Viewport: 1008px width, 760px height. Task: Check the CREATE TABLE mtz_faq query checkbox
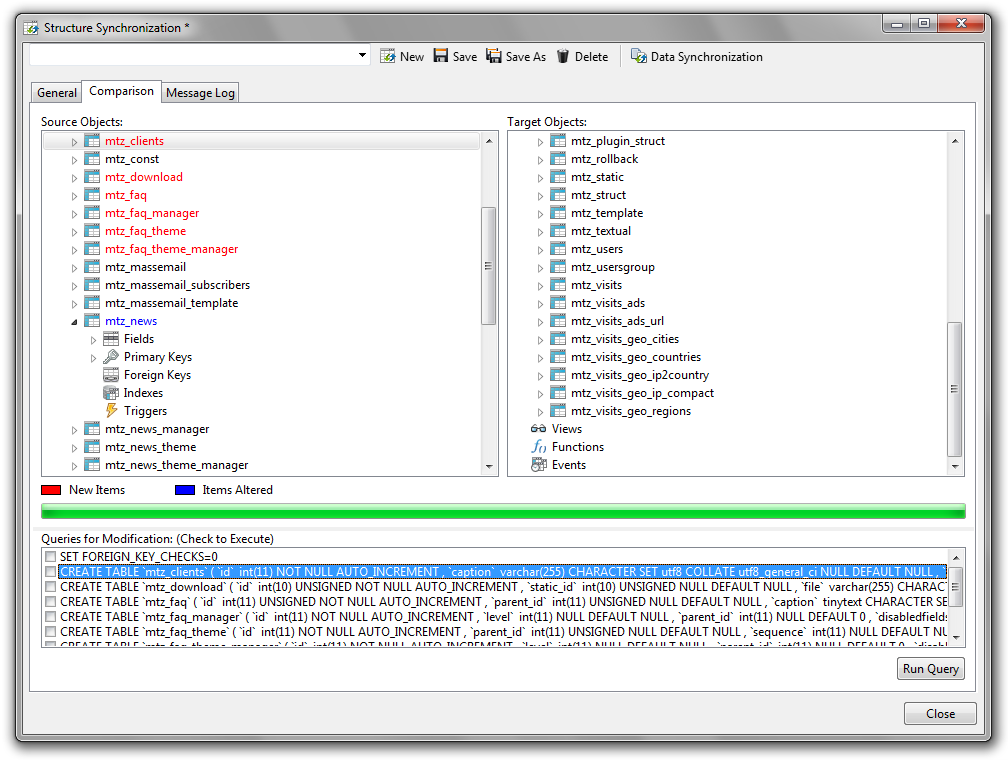(50, 602)
